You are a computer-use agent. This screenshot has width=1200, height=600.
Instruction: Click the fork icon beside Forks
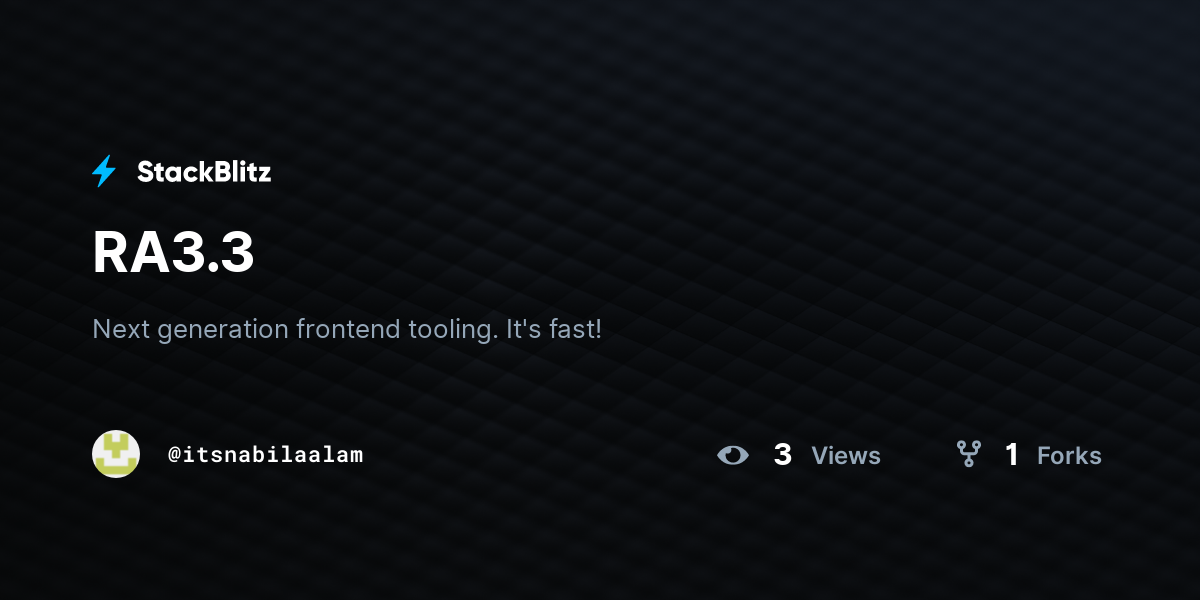(968, 455)
